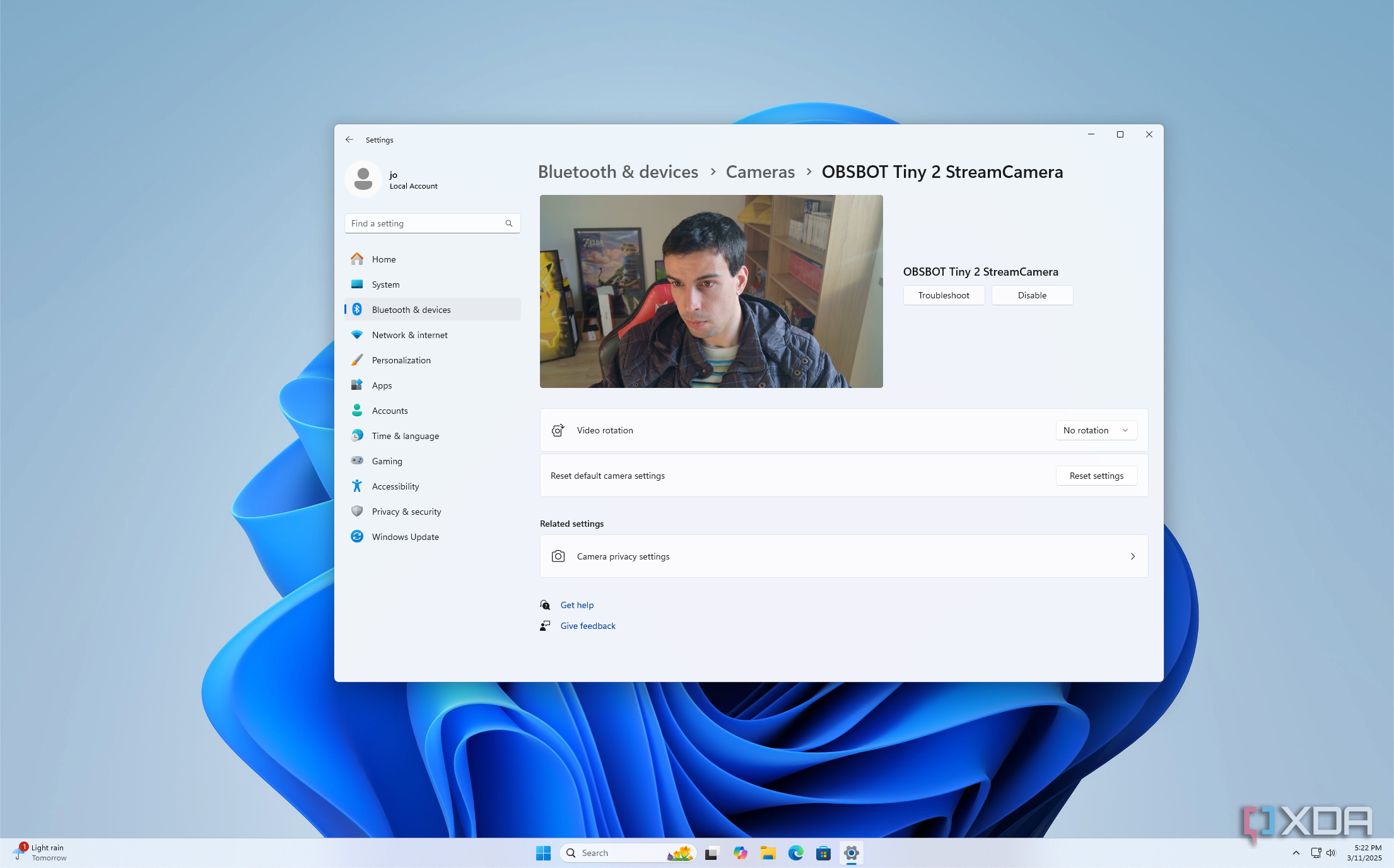Viewport: 1394px width, 868px height.
Task: Open Gaming settings category
Action: tap(433, 461)
